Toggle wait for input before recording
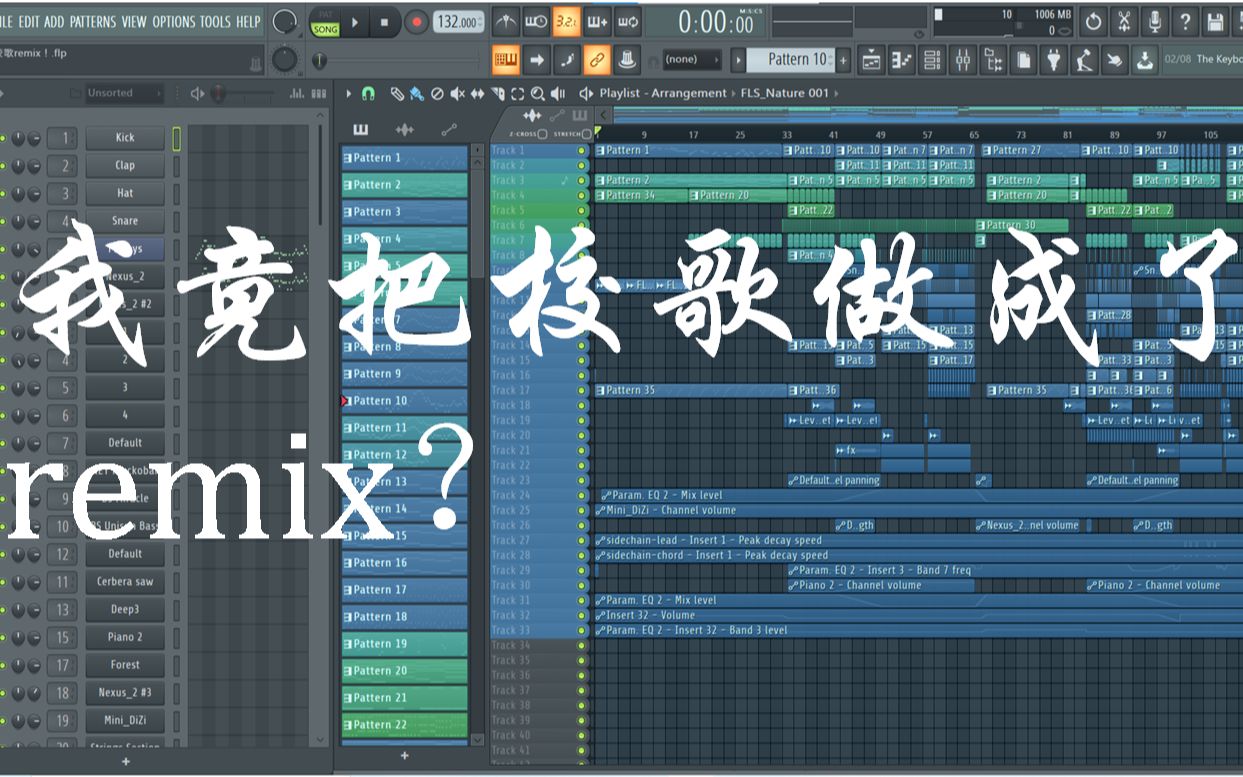1243x777 pixels. click(536, 21)
